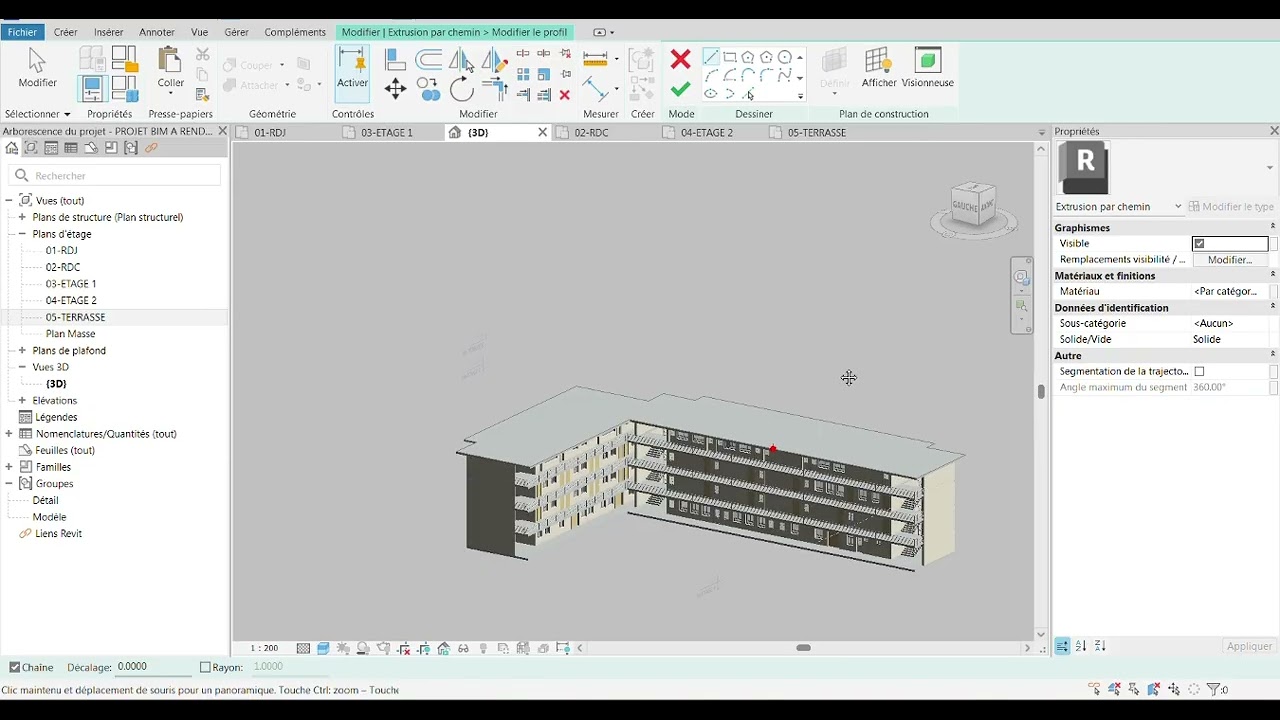Select the Line draw tool

tap(710, 57)
